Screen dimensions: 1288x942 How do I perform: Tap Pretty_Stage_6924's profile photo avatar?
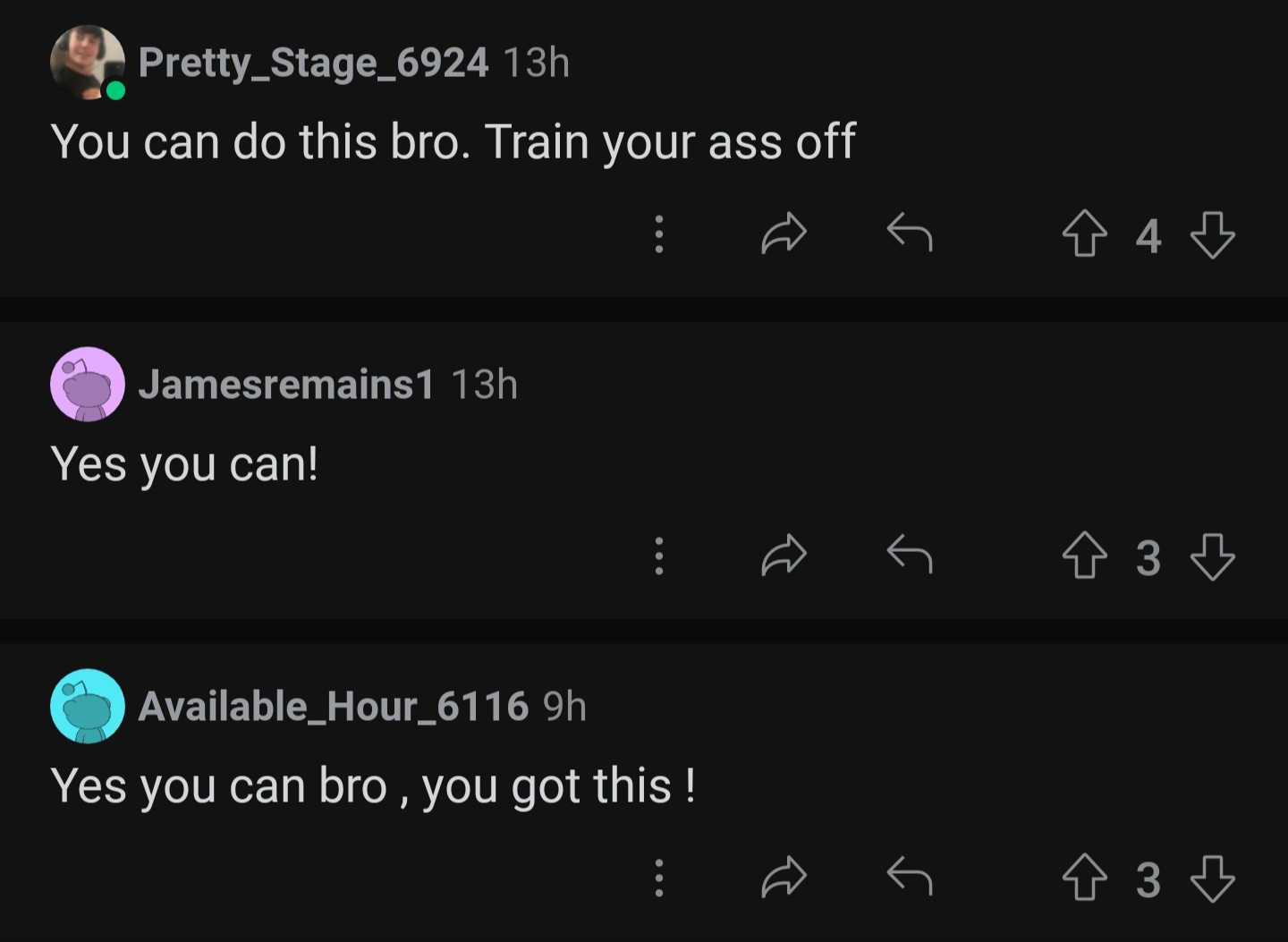pyautogui.click(x=87, y=62)
